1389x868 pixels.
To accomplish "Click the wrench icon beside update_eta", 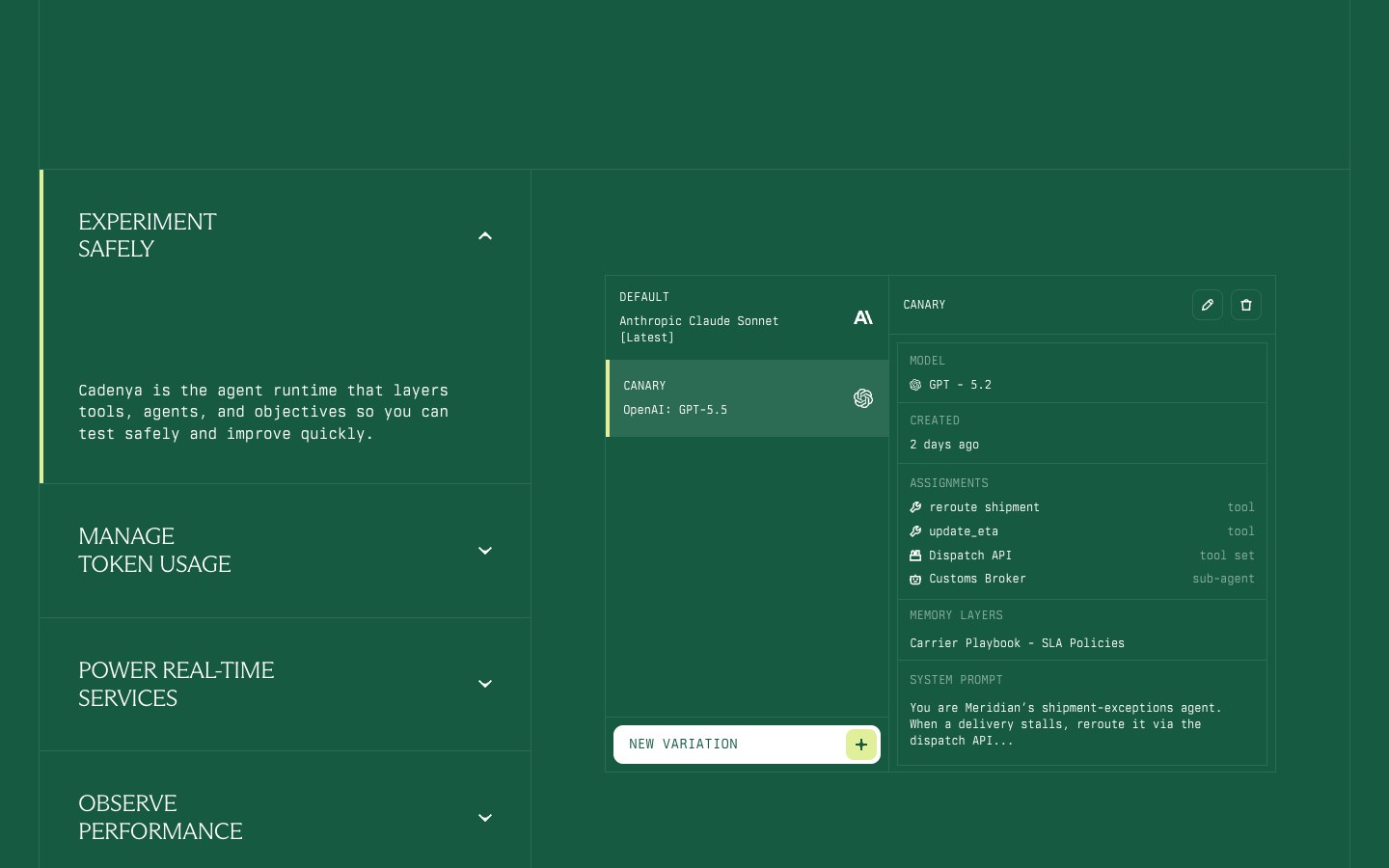I will click(x=915, y=531).
